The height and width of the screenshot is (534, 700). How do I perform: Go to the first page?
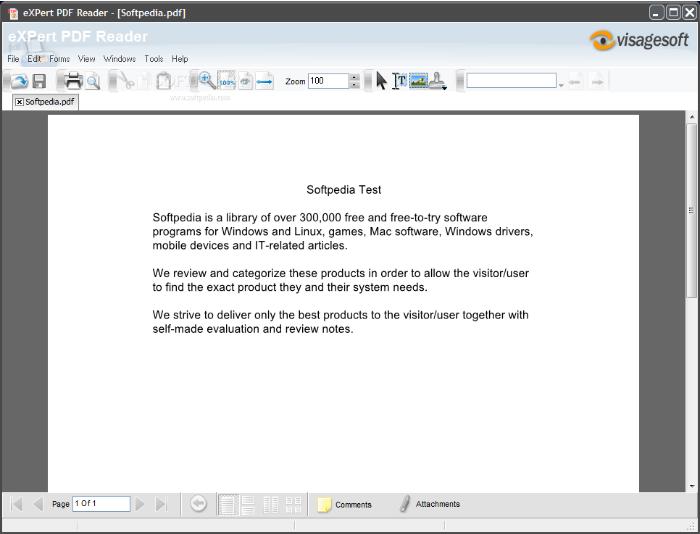point(16,504)
